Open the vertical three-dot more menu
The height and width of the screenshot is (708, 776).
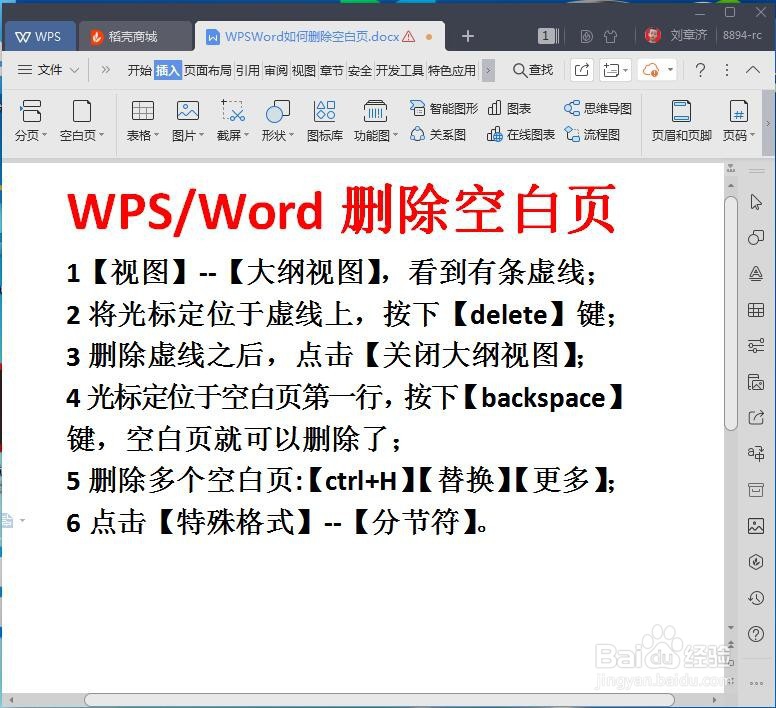coord(727,70)
